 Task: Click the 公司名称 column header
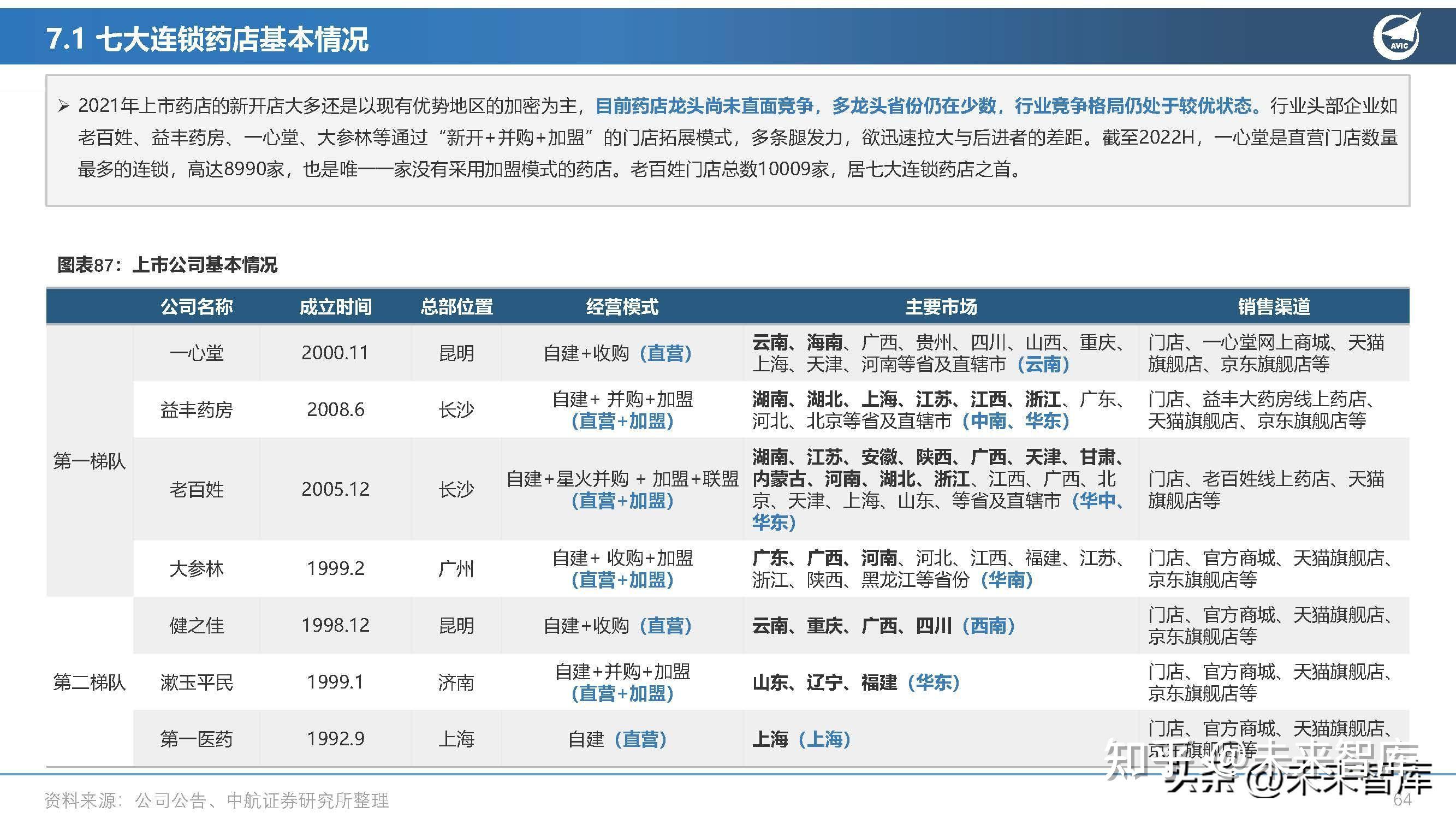196,306
